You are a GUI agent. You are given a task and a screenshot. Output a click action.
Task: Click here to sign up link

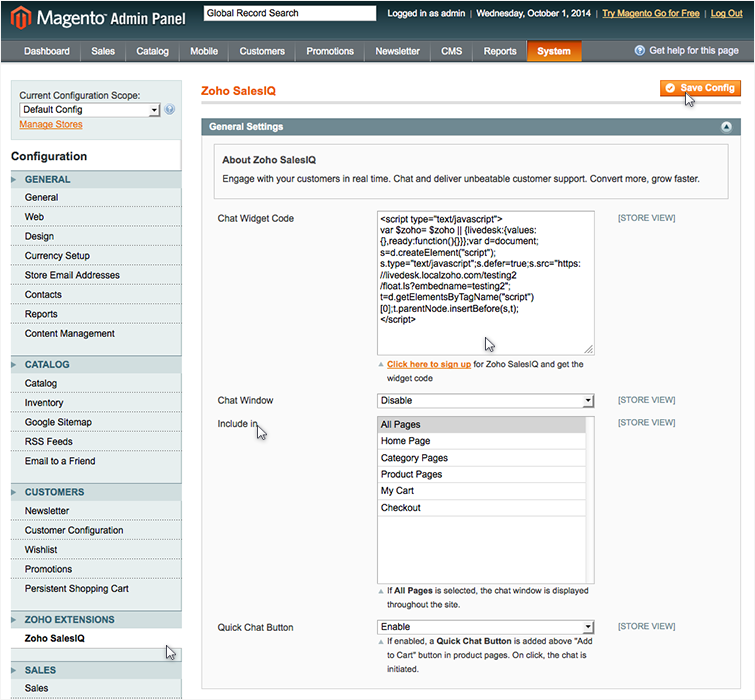tap(429, 364)
